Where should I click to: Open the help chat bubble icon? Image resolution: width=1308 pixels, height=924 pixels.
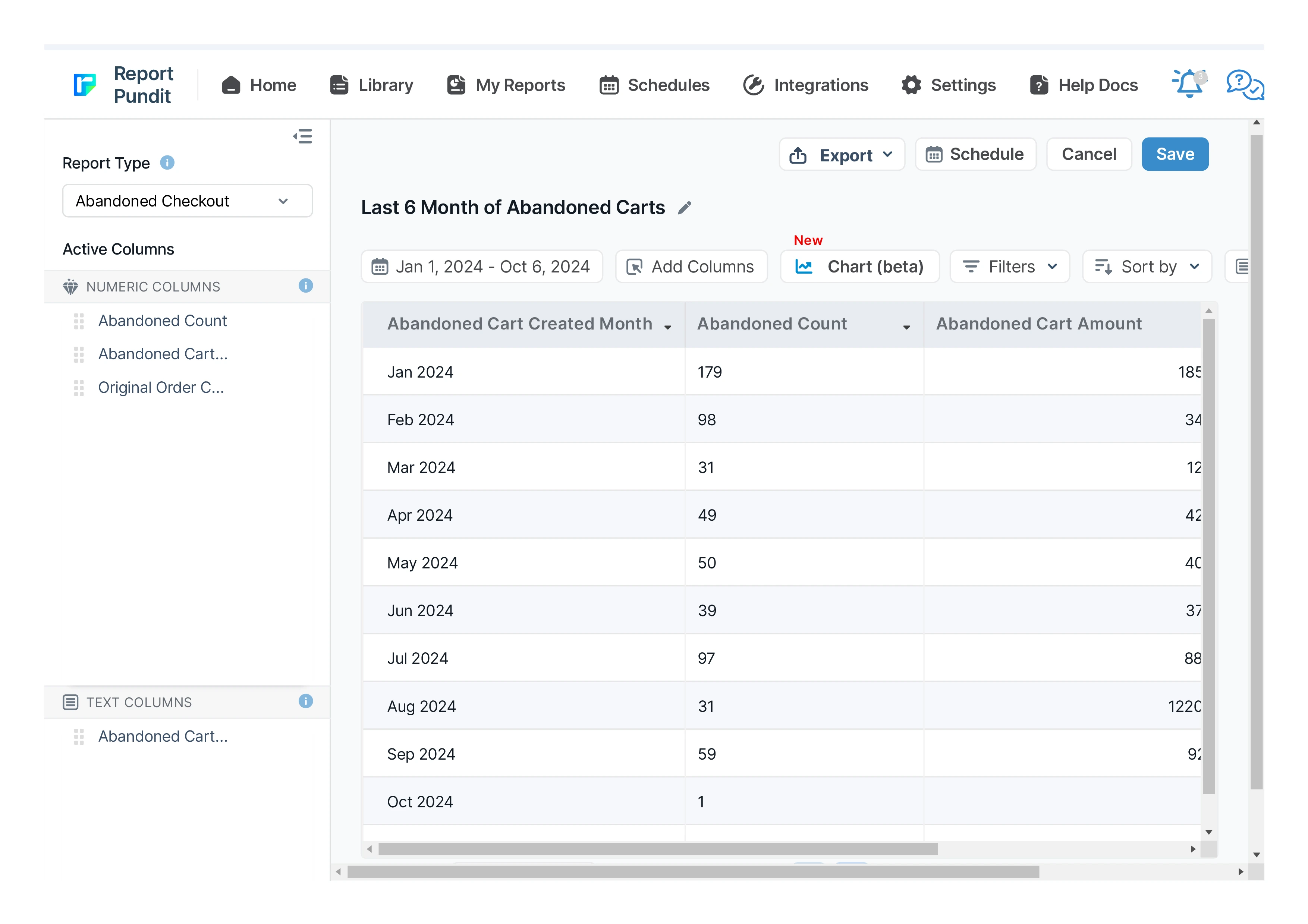(x=1244, y=85)
